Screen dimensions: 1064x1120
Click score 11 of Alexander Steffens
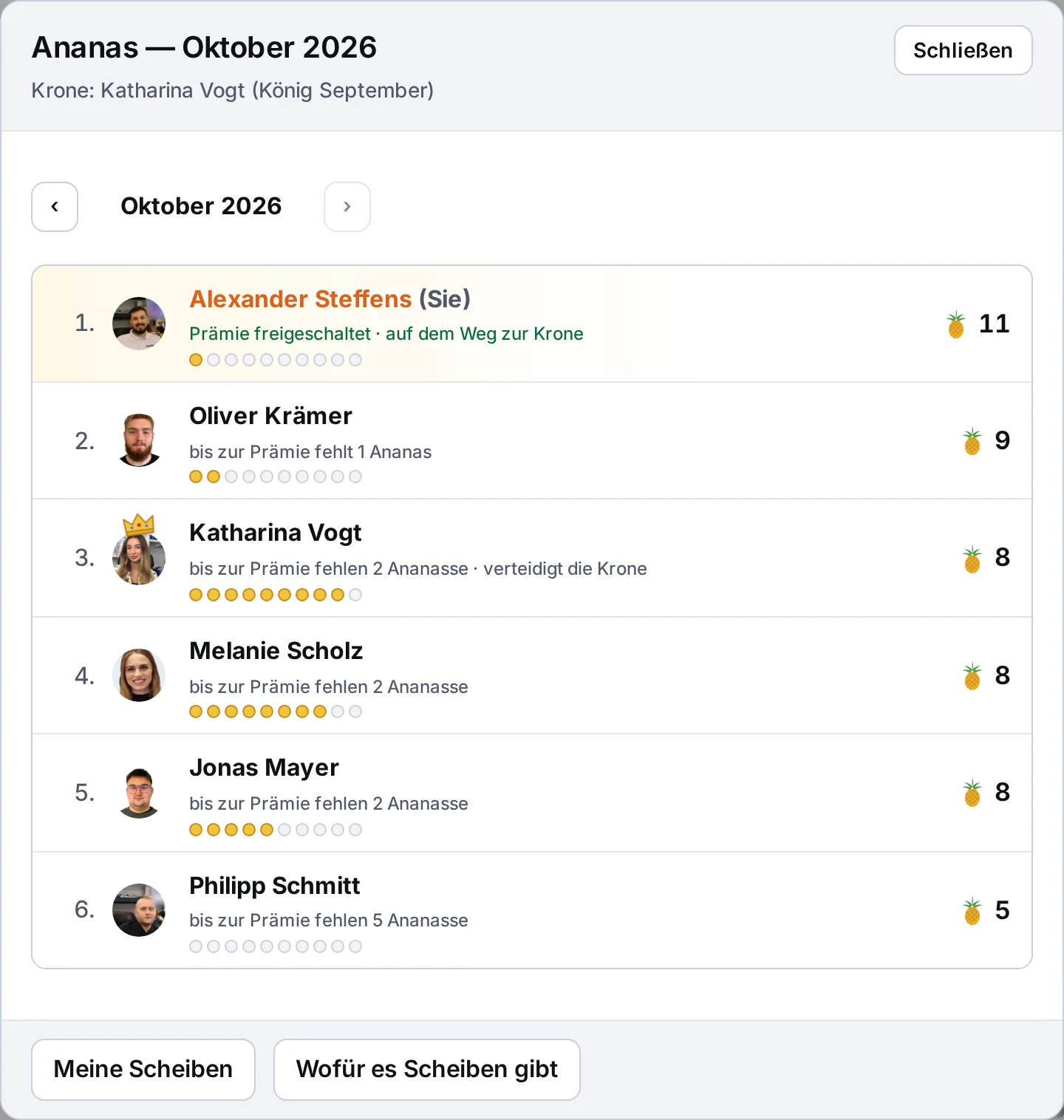click(995, 324)
